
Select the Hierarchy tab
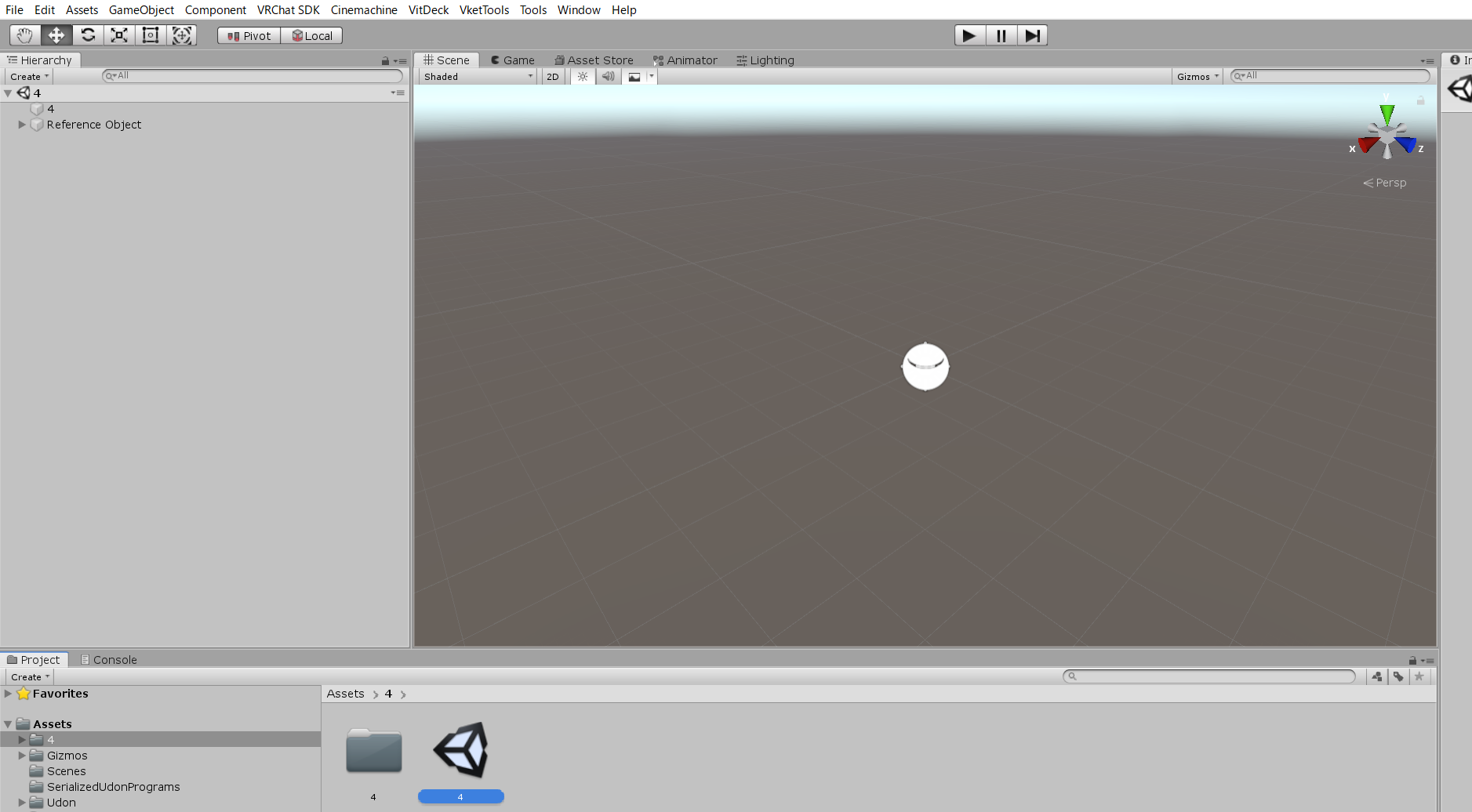click(x=40, y=60)
